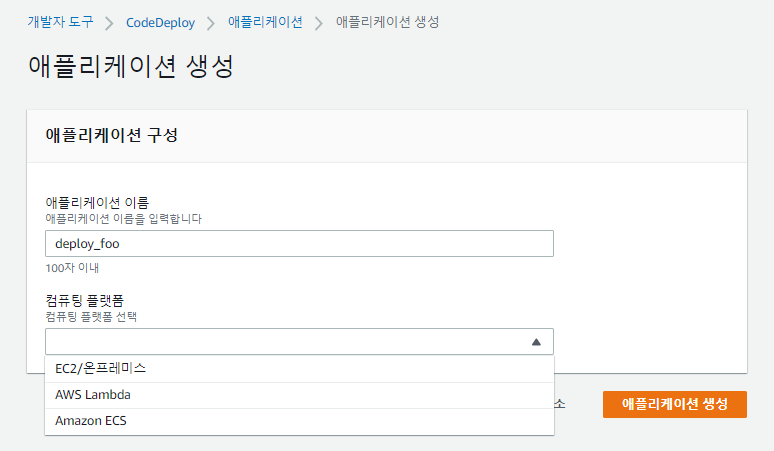Screen dimensions: 774x451
Task: Click the "컴퓨팅 플랫폼" field label
Action: 91,300
